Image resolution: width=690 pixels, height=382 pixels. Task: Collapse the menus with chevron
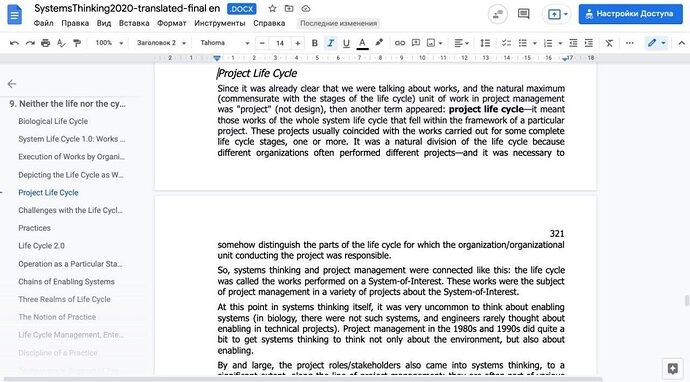click(x=682, y=43)
